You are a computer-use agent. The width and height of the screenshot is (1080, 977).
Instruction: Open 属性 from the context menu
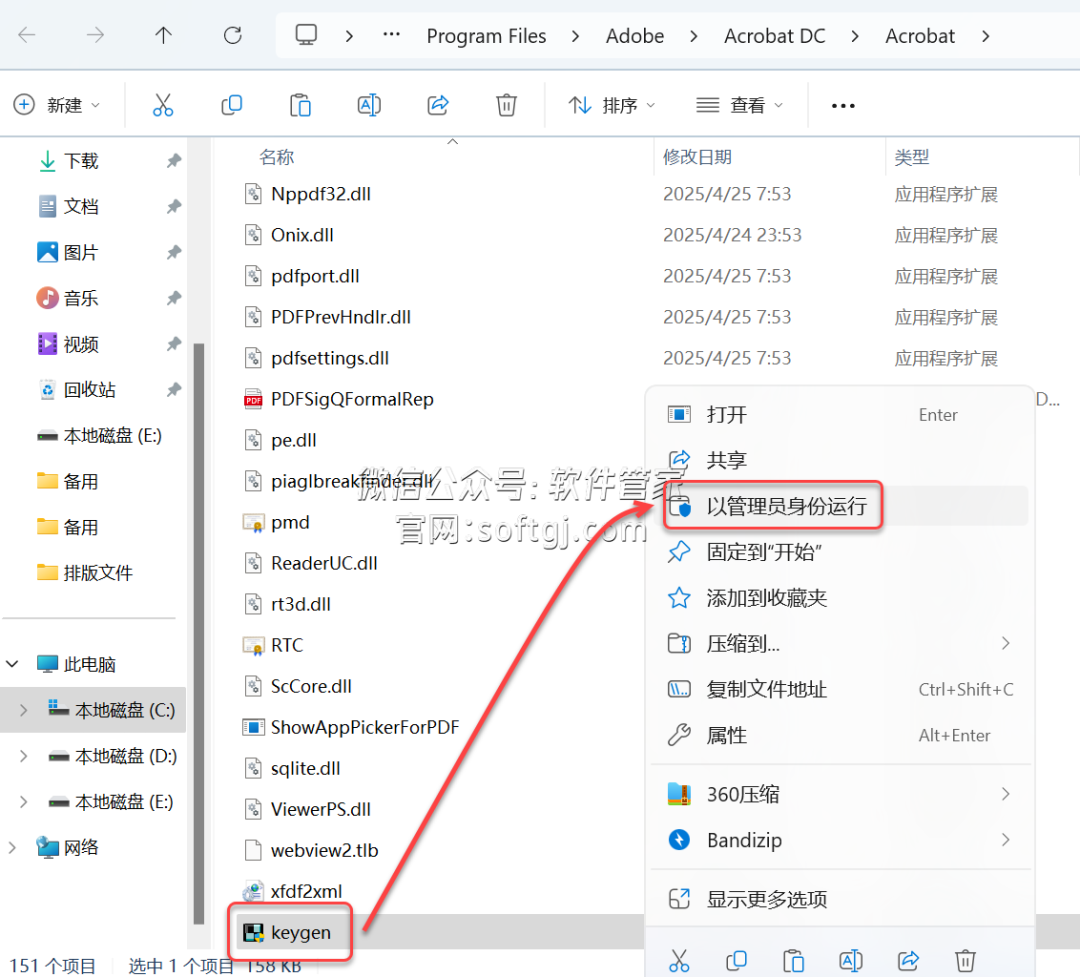[840, 735]
